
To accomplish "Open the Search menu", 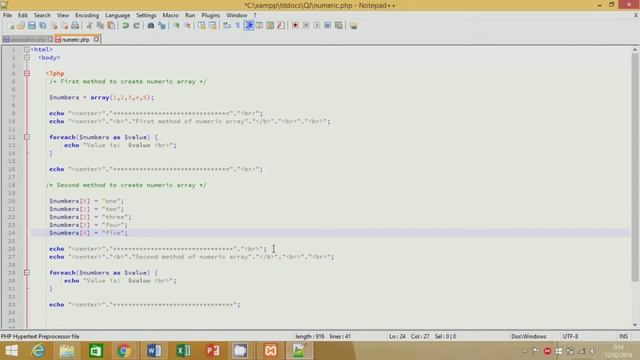I will [x=42, y=15].
